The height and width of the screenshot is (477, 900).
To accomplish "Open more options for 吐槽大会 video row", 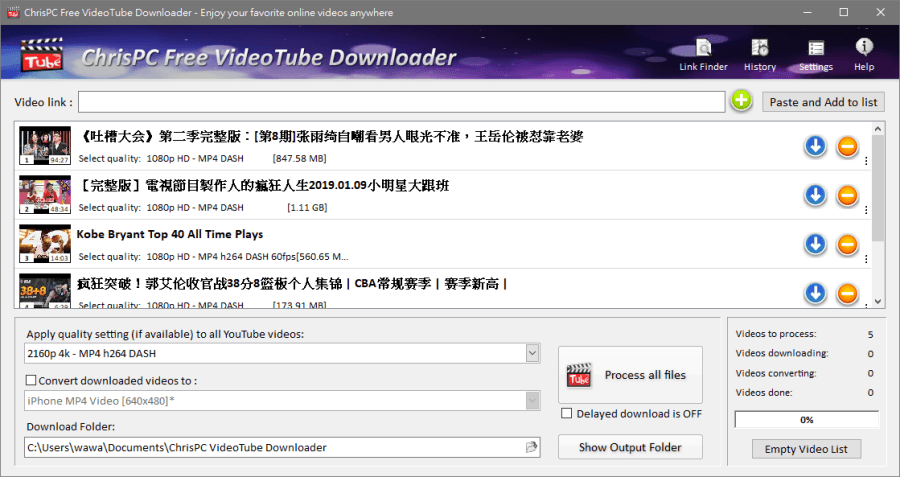I will 866,161.
